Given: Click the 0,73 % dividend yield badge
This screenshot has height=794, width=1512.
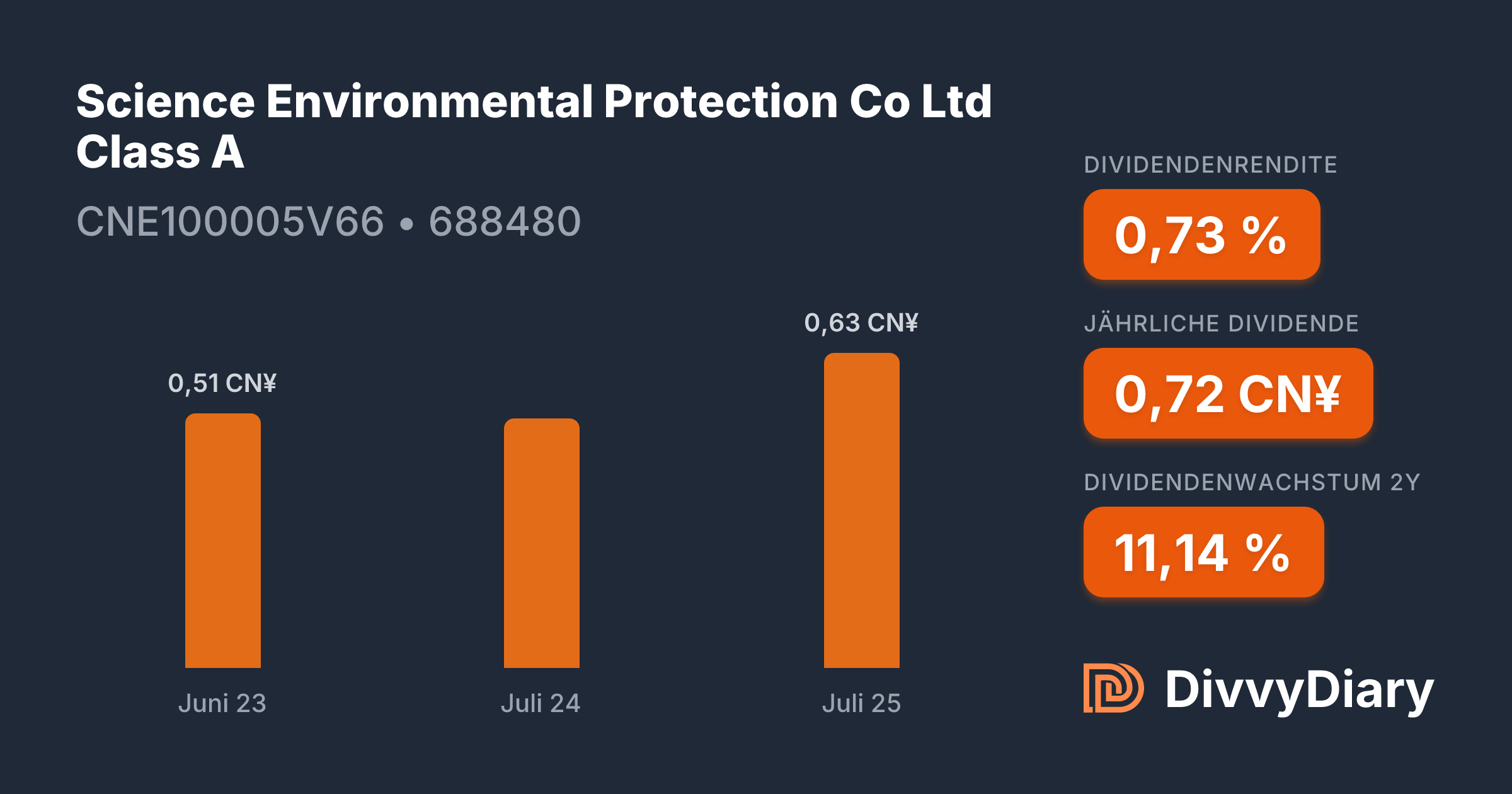Looking at the screenshot, I should [x=1201, y=234].
